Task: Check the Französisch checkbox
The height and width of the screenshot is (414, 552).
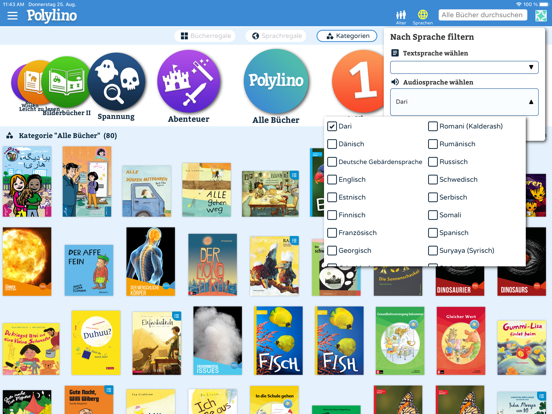Action: tap(332, 233)
